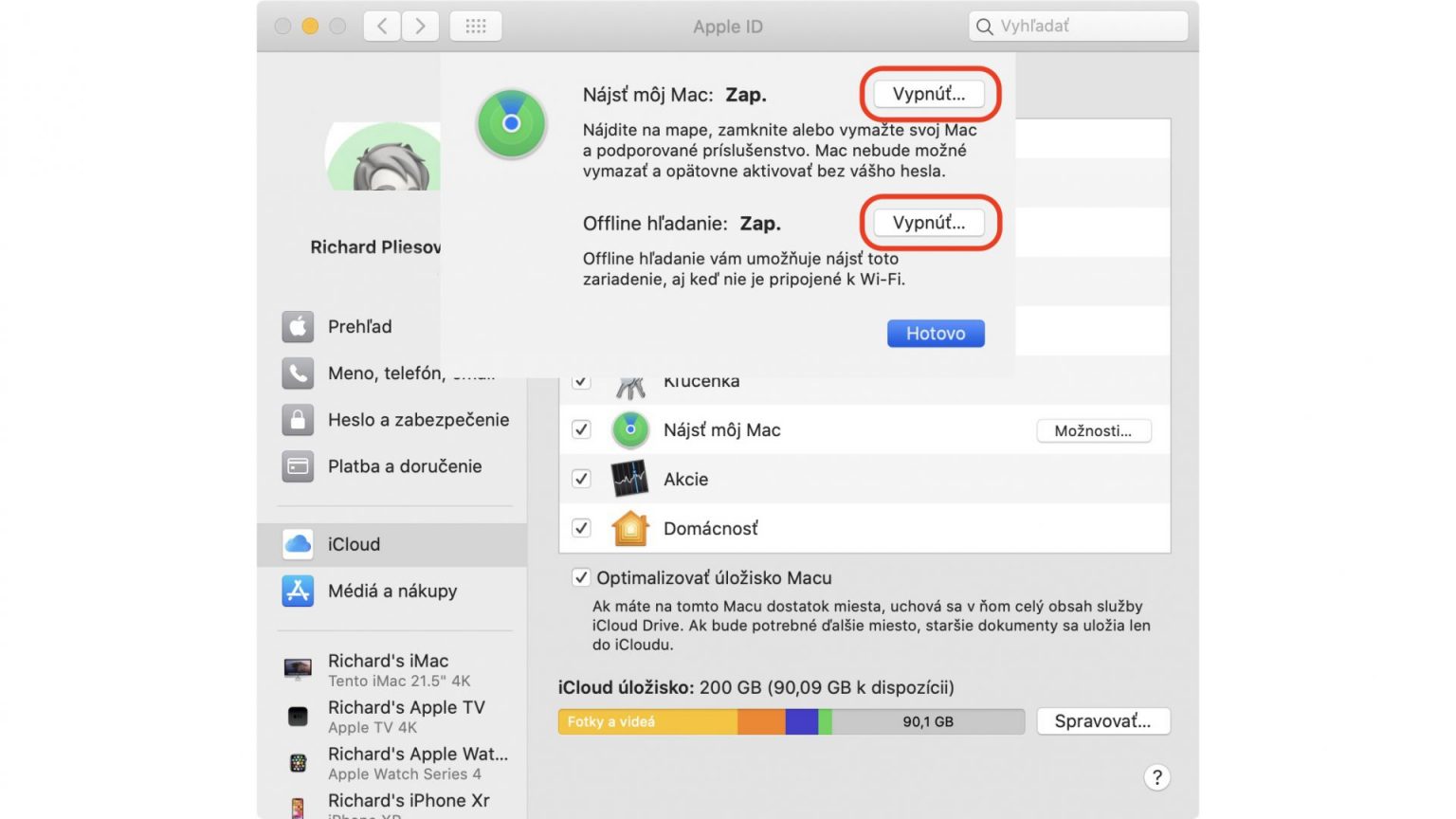Viewport: 1456px width, 819px height.
Task: Select iCloud in the sidebar
Action: pos(391,544)
